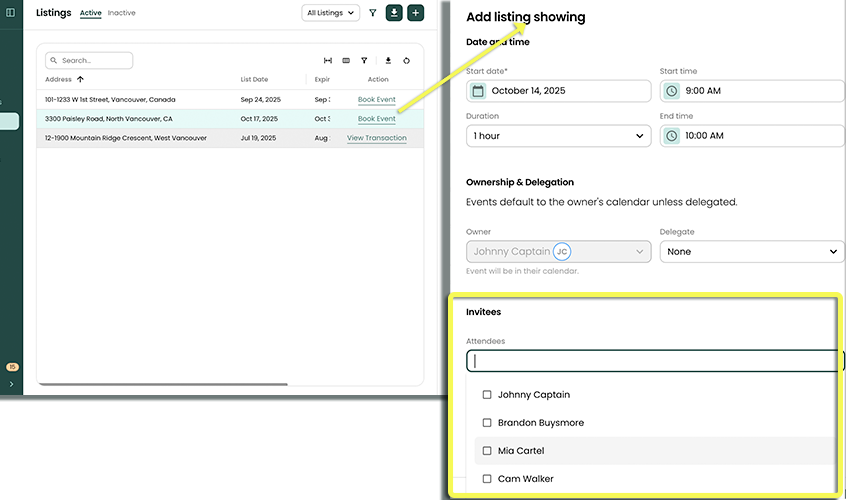
Task: Click the table export download icon
Action: 388,61
